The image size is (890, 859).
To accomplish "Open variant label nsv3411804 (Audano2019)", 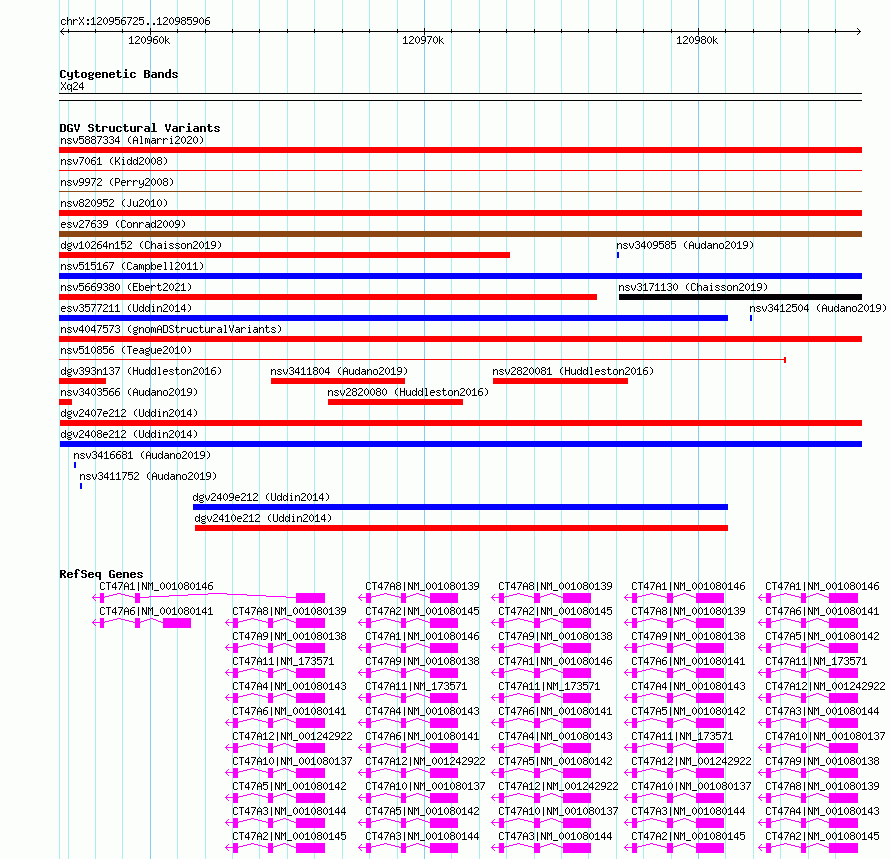I will tap(339, 371).
